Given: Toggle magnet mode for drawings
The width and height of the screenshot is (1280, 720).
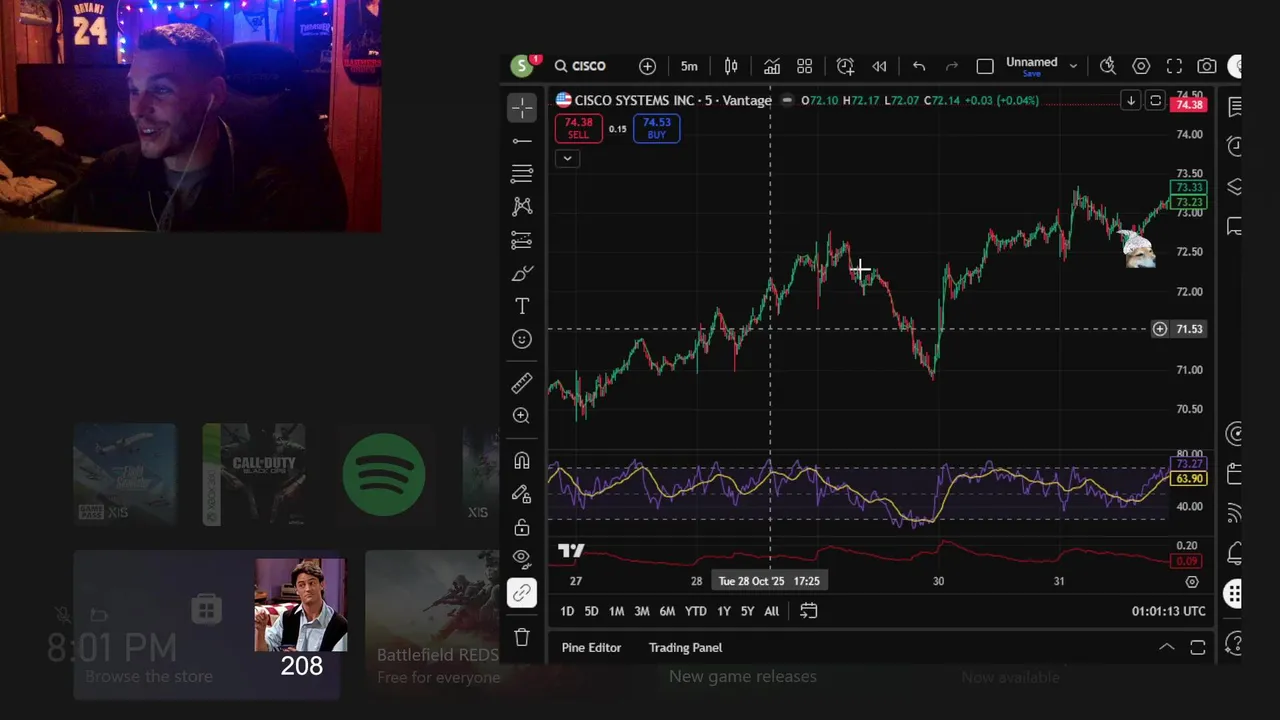Looking at the screenshot, I should (x=522, y=461).
